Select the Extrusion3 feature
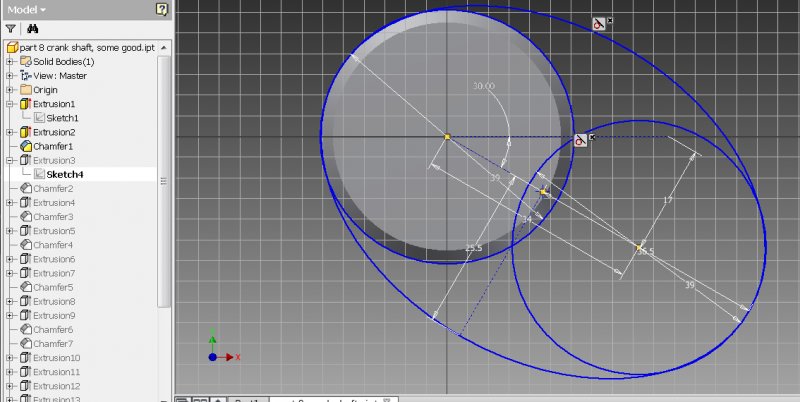Screen dimensions: 800x402 coord(54,160)
